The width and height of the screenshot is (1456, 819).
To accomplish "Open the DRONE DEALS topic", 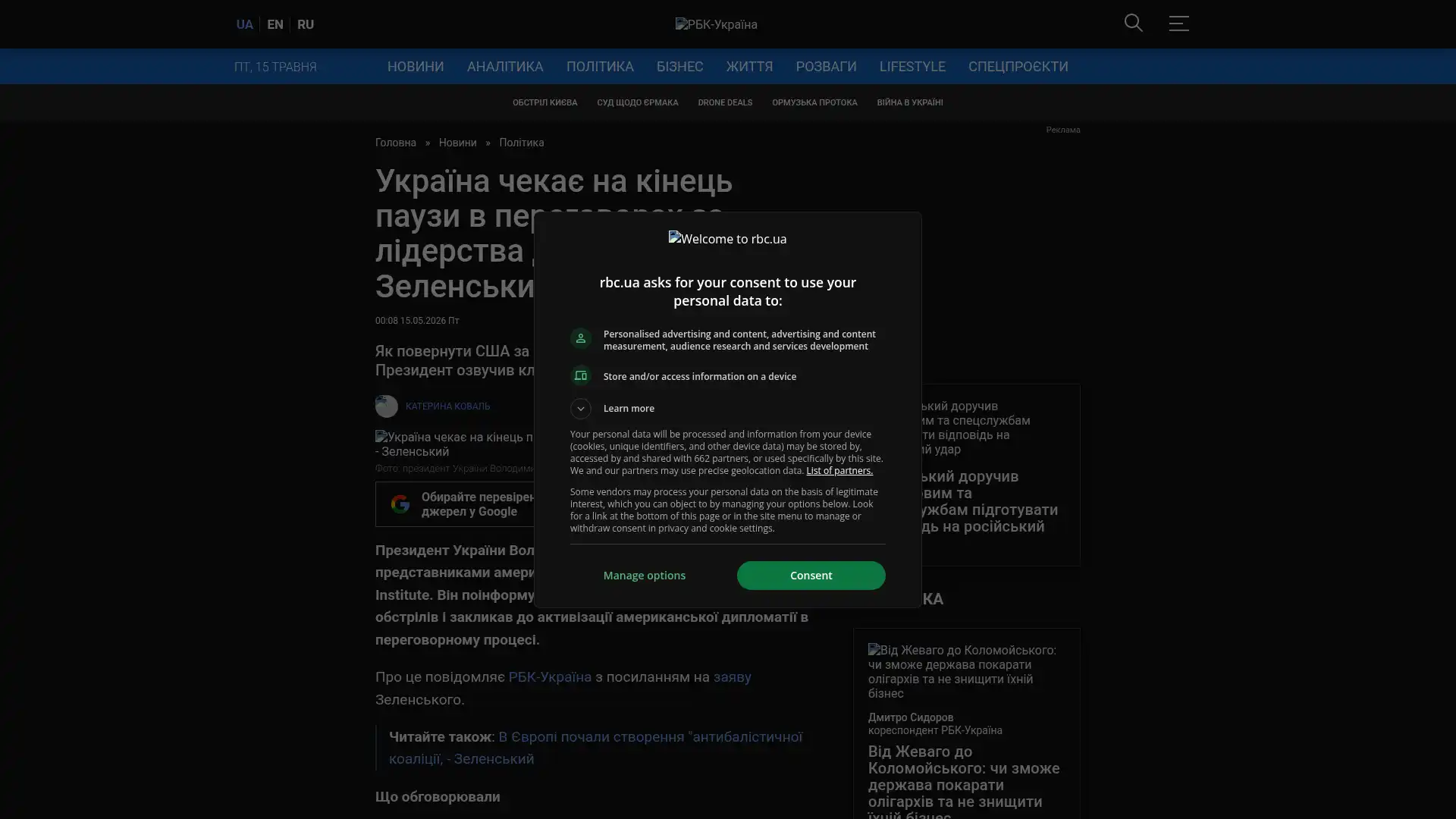I will (725, 103).
